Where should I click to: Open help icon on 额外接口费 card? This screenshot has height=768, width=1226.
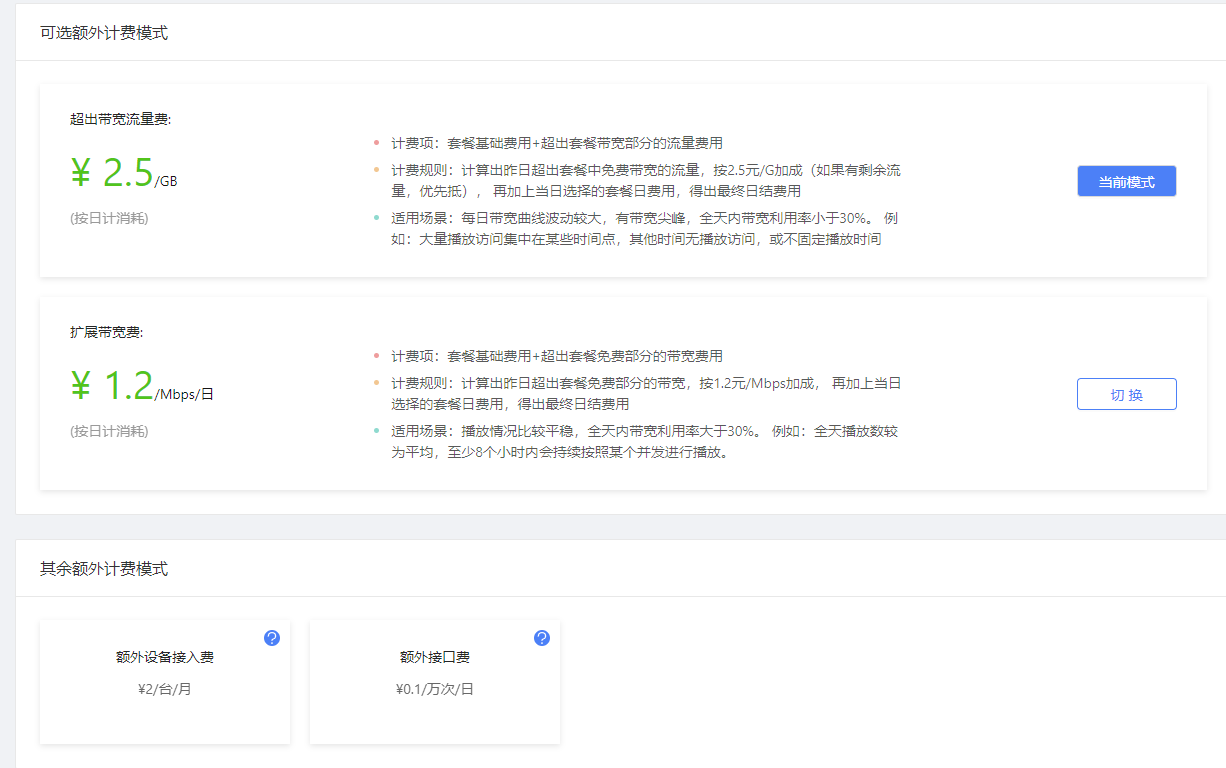[x=542, y=638]
